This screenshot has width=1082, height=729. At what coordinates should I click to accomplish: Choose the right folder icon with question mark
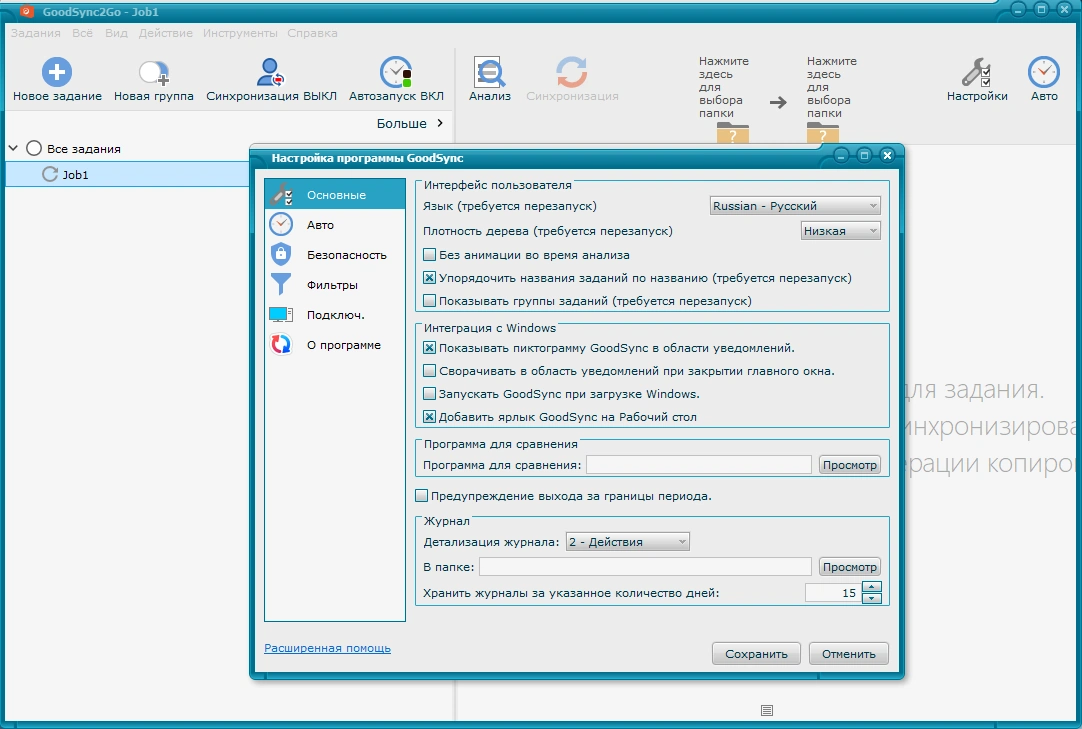click(823, 133)
